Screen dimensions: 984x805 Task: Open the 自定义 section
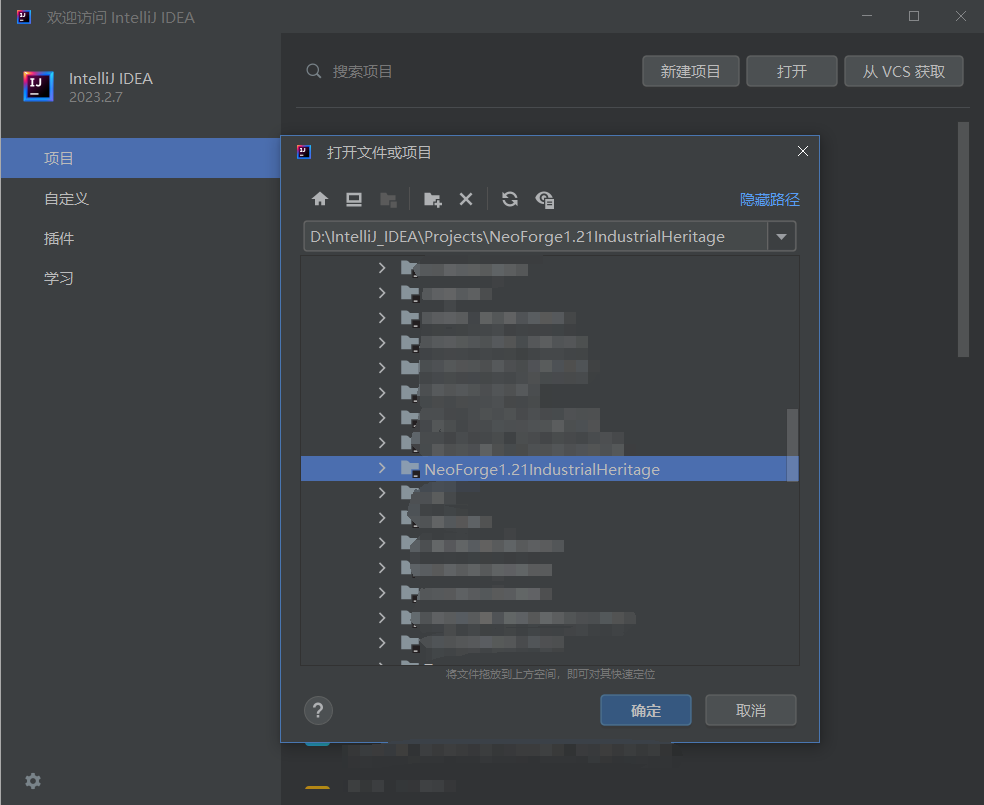66,198
